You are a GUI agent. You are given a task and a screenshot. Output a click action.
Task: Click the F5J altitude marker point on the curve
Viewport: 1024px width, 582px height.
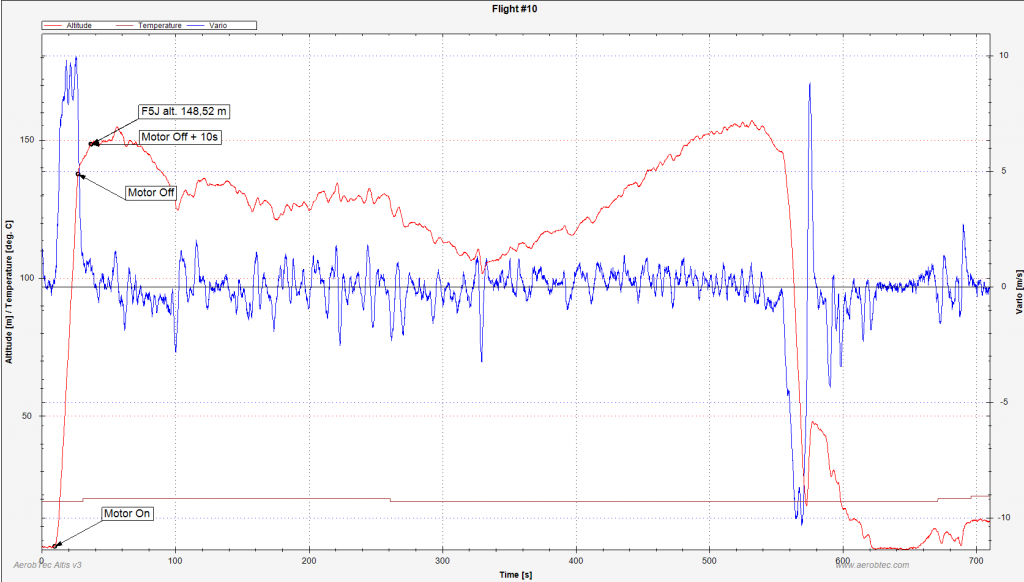pyautogui.click(x=92, y=144)
